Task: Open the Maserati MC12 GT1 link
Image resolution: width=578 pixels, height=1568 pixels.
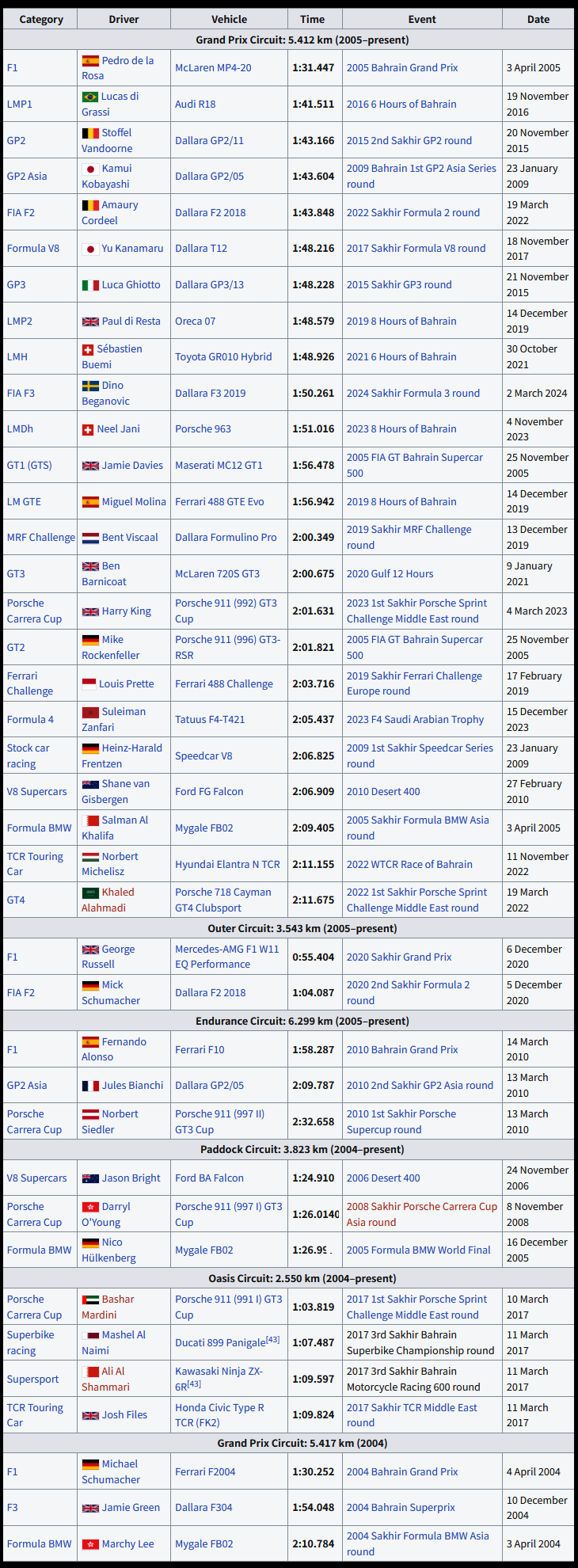Action: 219,466
